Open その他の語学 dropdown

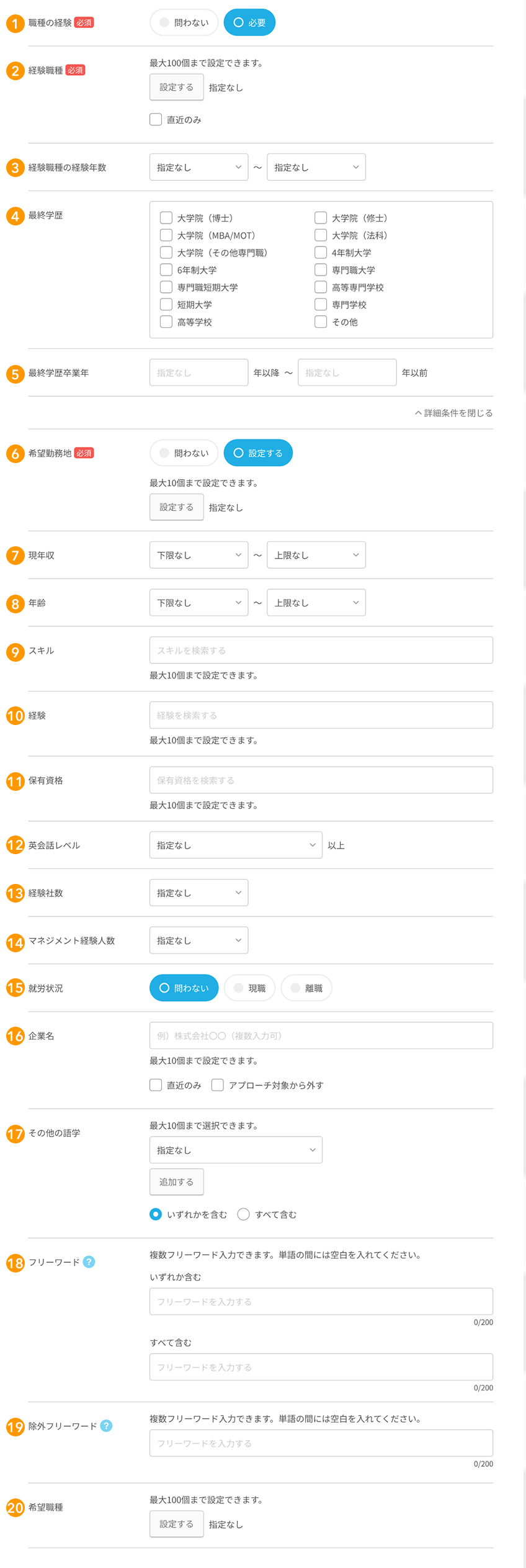[x=236, y=1150]
